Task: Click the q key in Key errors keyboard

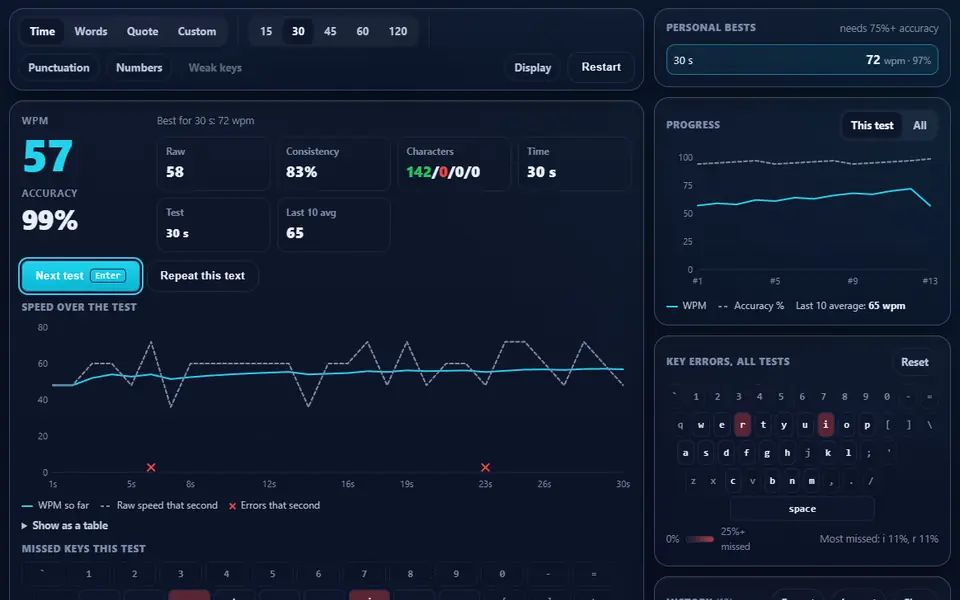Action: pyautogui.click(x=680, y=424)
